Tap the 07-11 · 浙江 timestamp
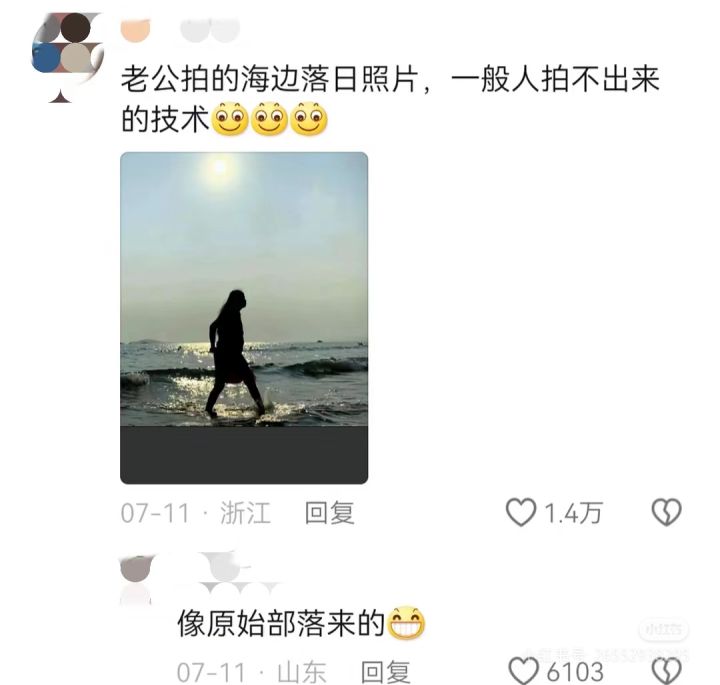The height and width of the screenshot is (685, 720). point(196,513)
